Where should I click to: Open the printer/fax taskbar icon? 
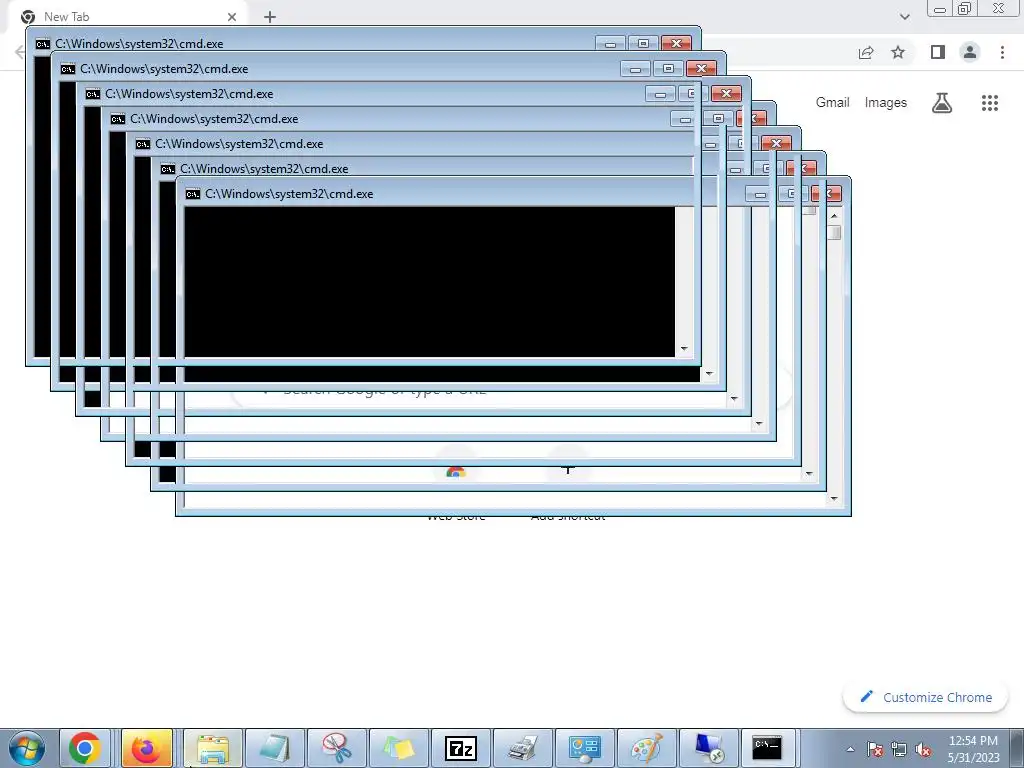click(x=522, y=748)
